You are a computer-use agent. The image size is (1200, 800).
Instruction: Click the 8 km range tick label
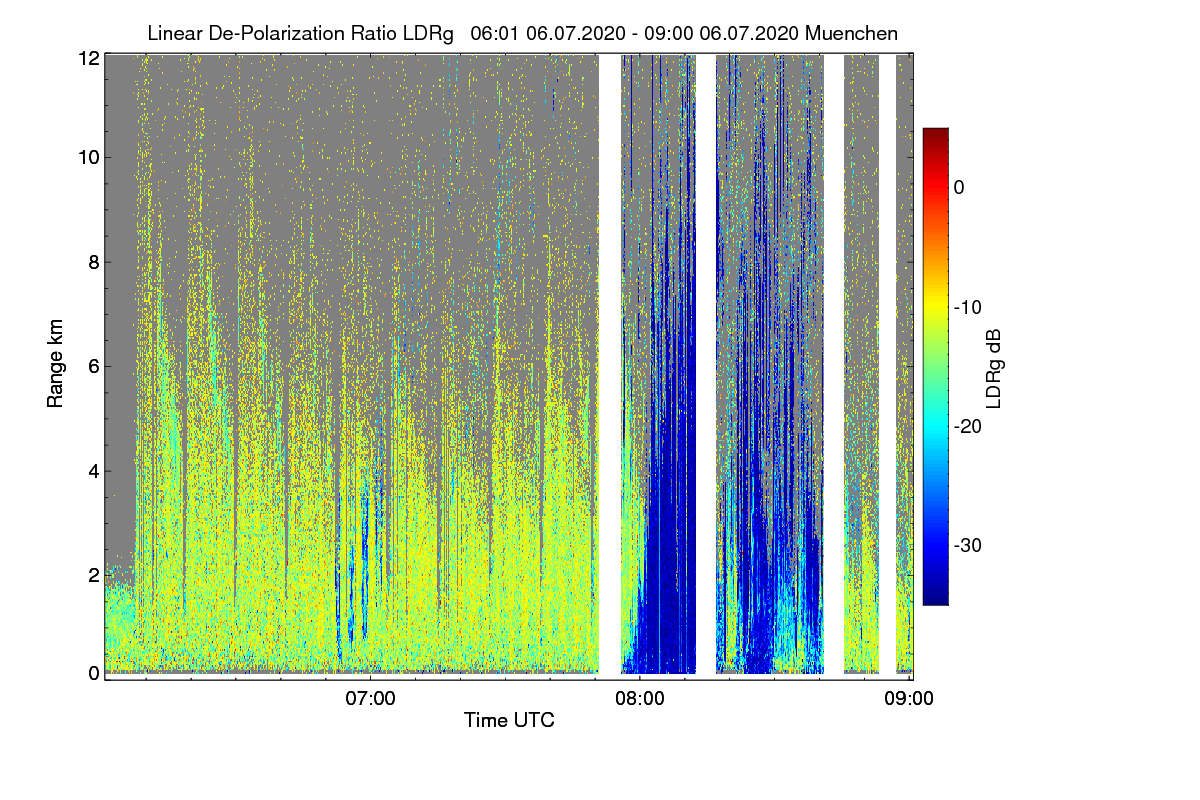93,263
